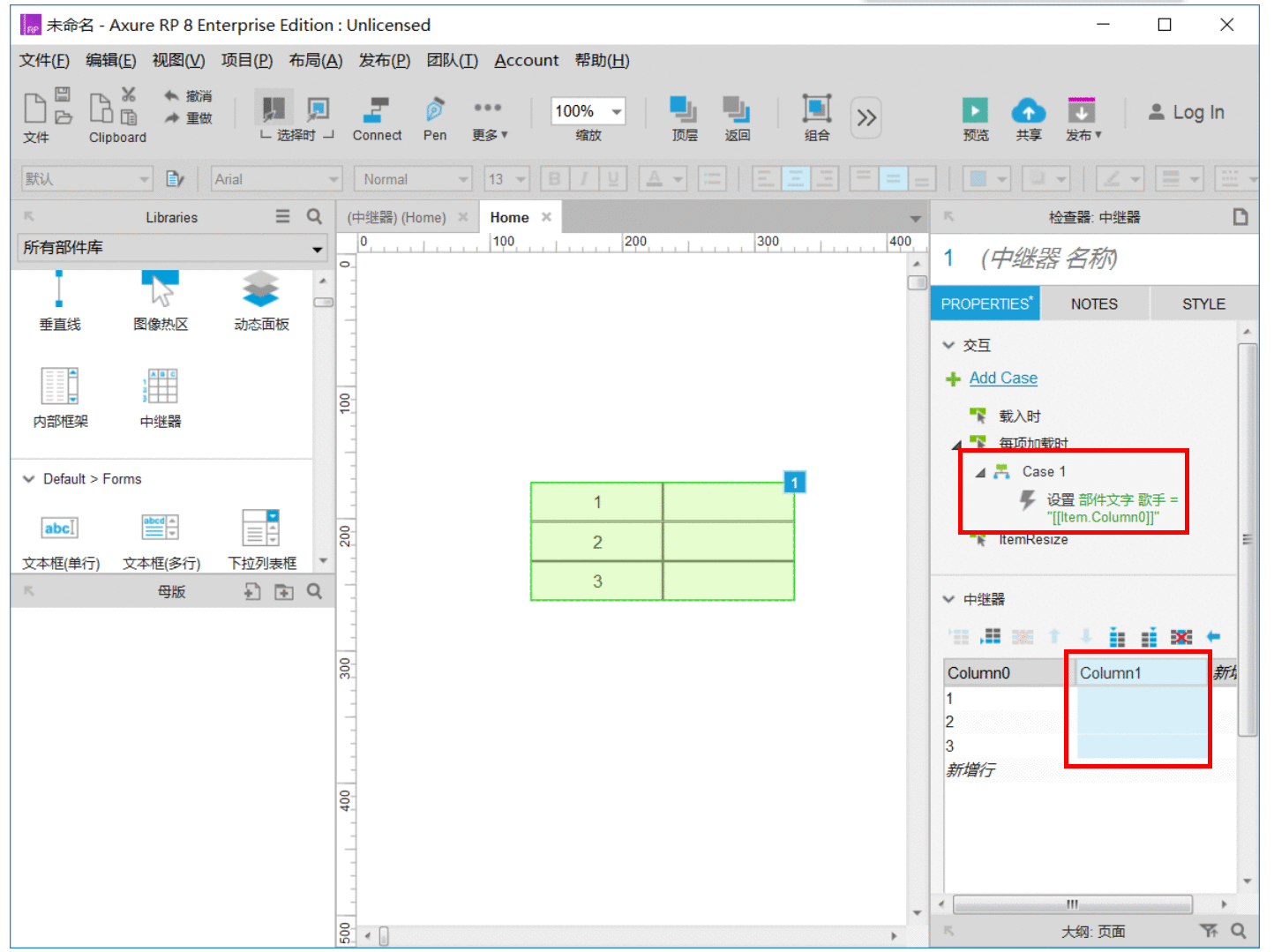Toggle Italic text formatting

click(x=583, y=179)
